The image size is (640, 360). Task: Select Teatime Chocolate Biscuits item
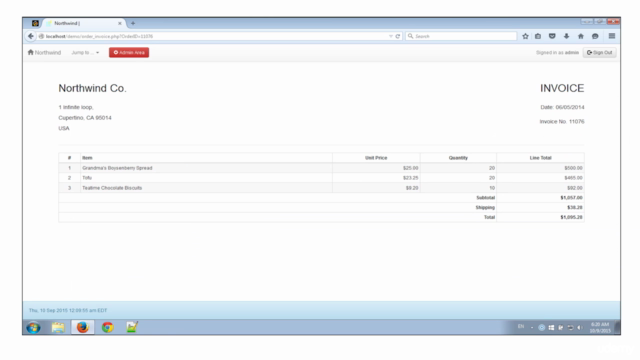point(112,188)
